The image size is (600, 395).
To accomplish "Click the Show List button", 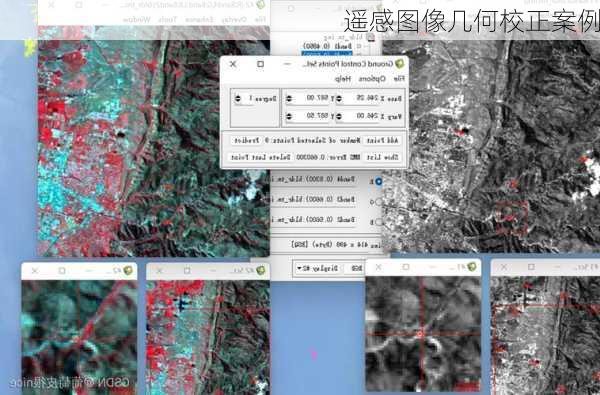I will click(x=383, y=157).
